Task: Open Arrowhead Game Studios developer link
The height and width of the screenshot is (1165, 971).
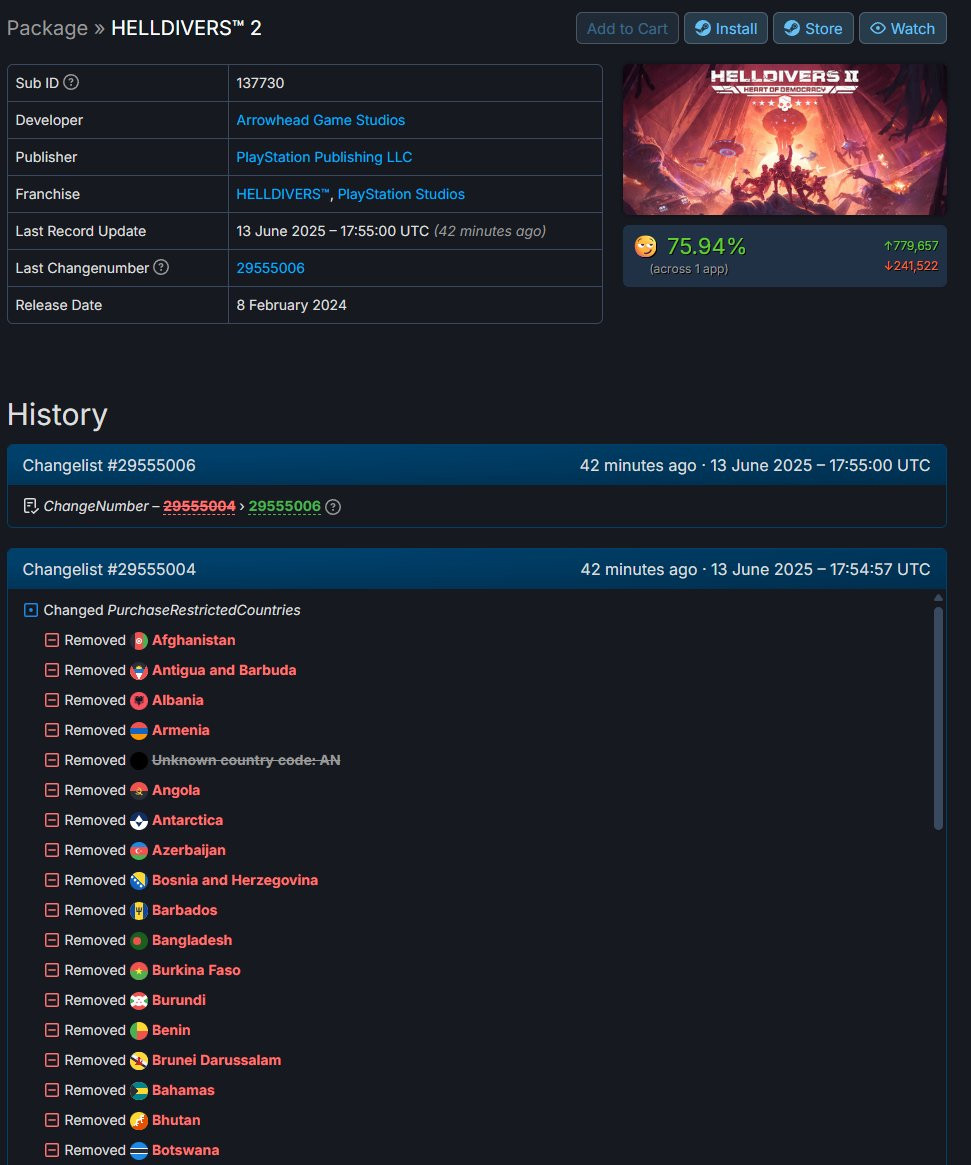Action: pos(320,120)
